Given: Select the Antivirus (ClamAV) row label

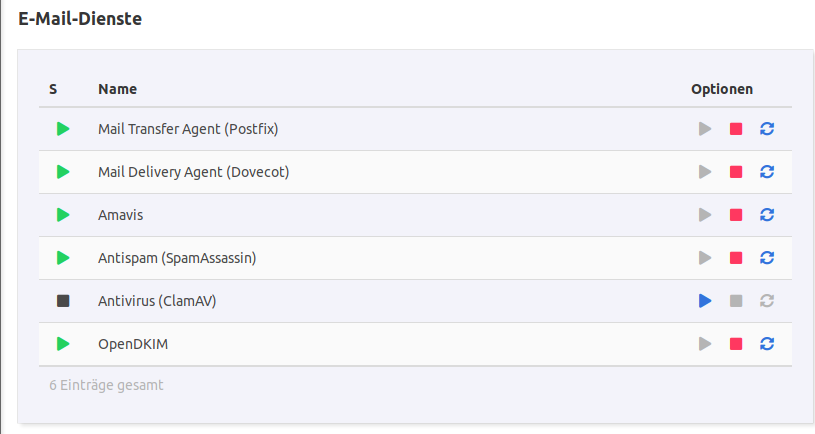Looking at the screenshot, I should pos(157,301).
